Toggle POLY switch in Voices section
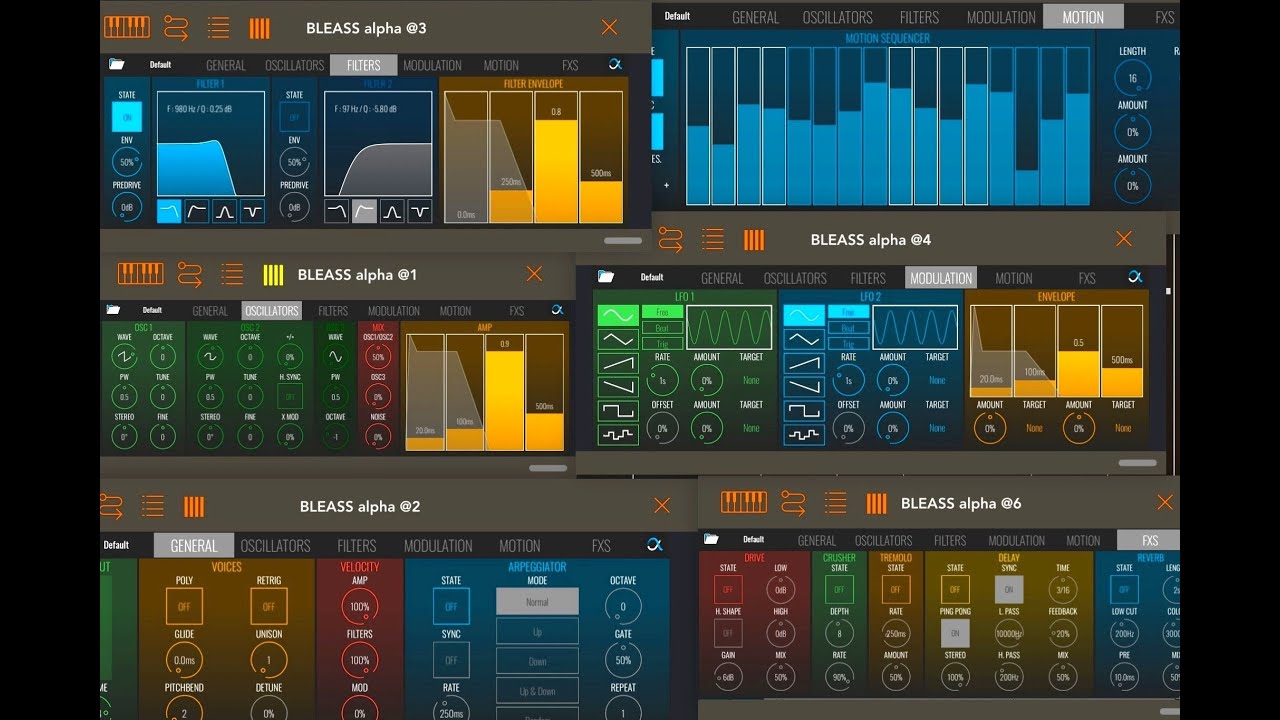This screenshot has height=720, width=1280. [x=184, y=606]
